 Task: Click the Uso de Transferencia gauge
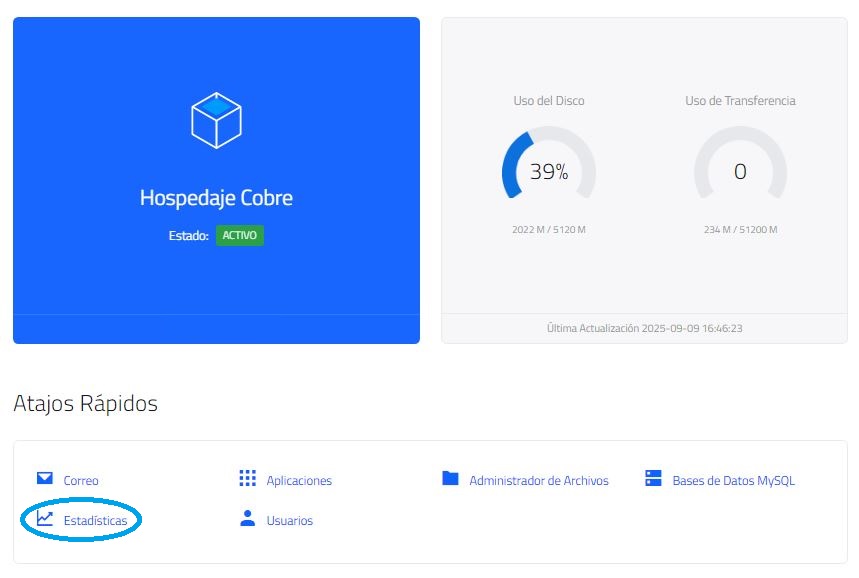740,171
